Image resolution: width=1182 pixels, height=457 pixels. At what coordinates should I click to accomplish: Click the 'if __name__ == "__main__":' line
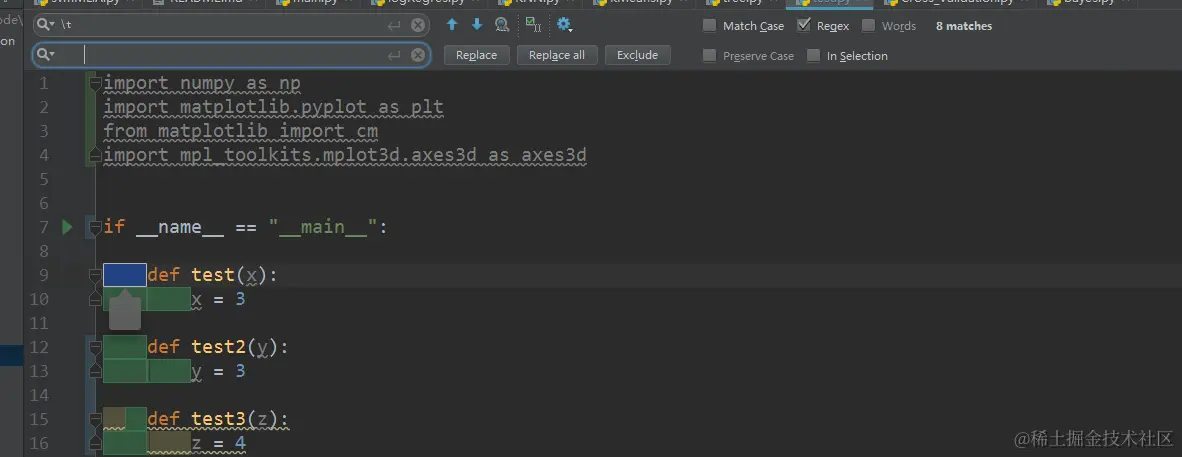tap(245, 227)
